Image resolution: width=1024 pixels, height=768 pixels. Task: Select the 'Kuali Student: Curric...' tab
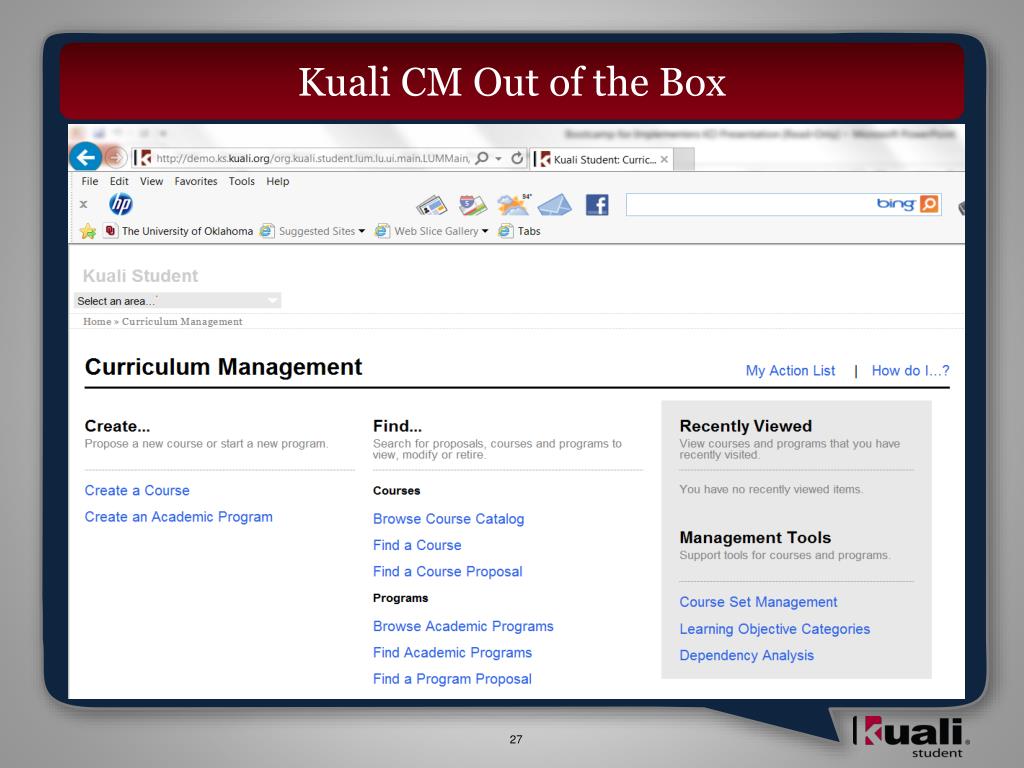coord(600,159)
